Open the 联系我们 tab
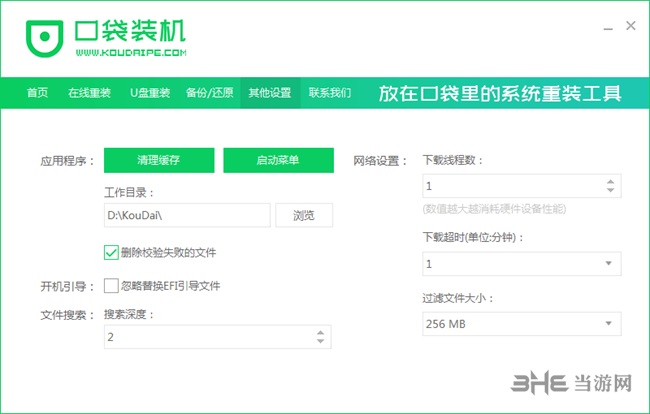 (x=330, y=92)
